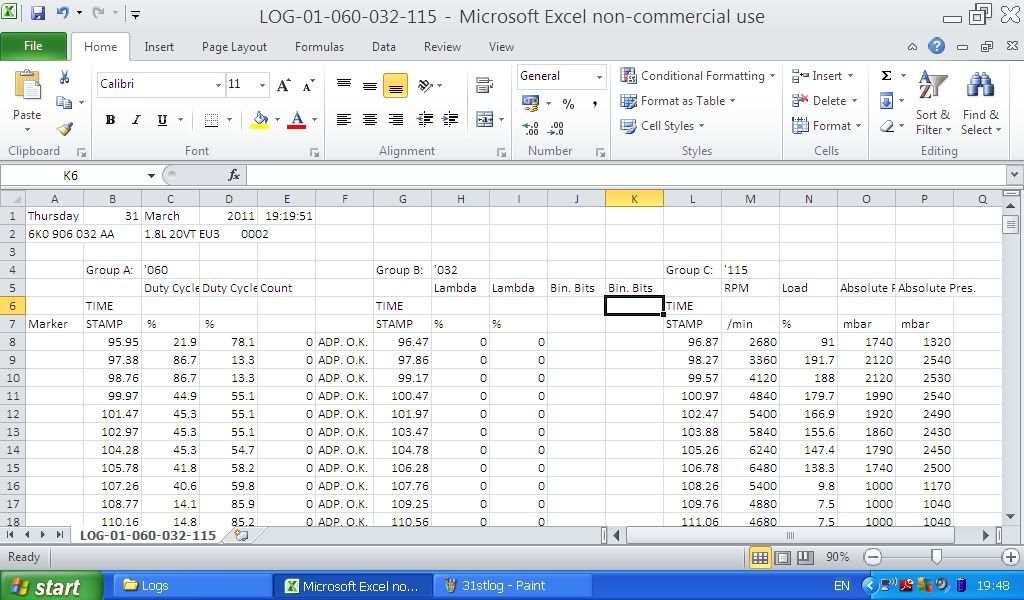Open Conditional Formatting menu button

(698, 76)
